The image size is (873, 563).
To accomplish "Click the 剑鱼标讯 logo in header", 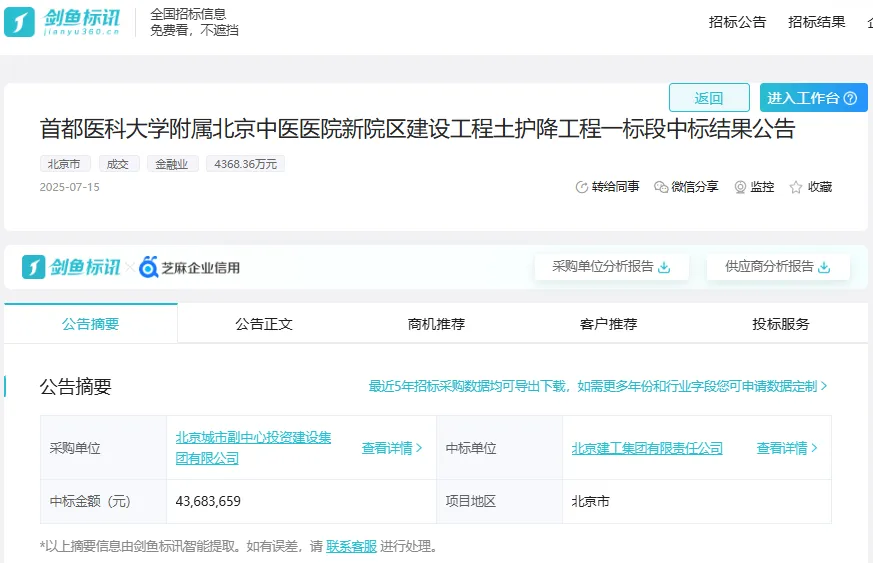I will [x=62, y=21].
